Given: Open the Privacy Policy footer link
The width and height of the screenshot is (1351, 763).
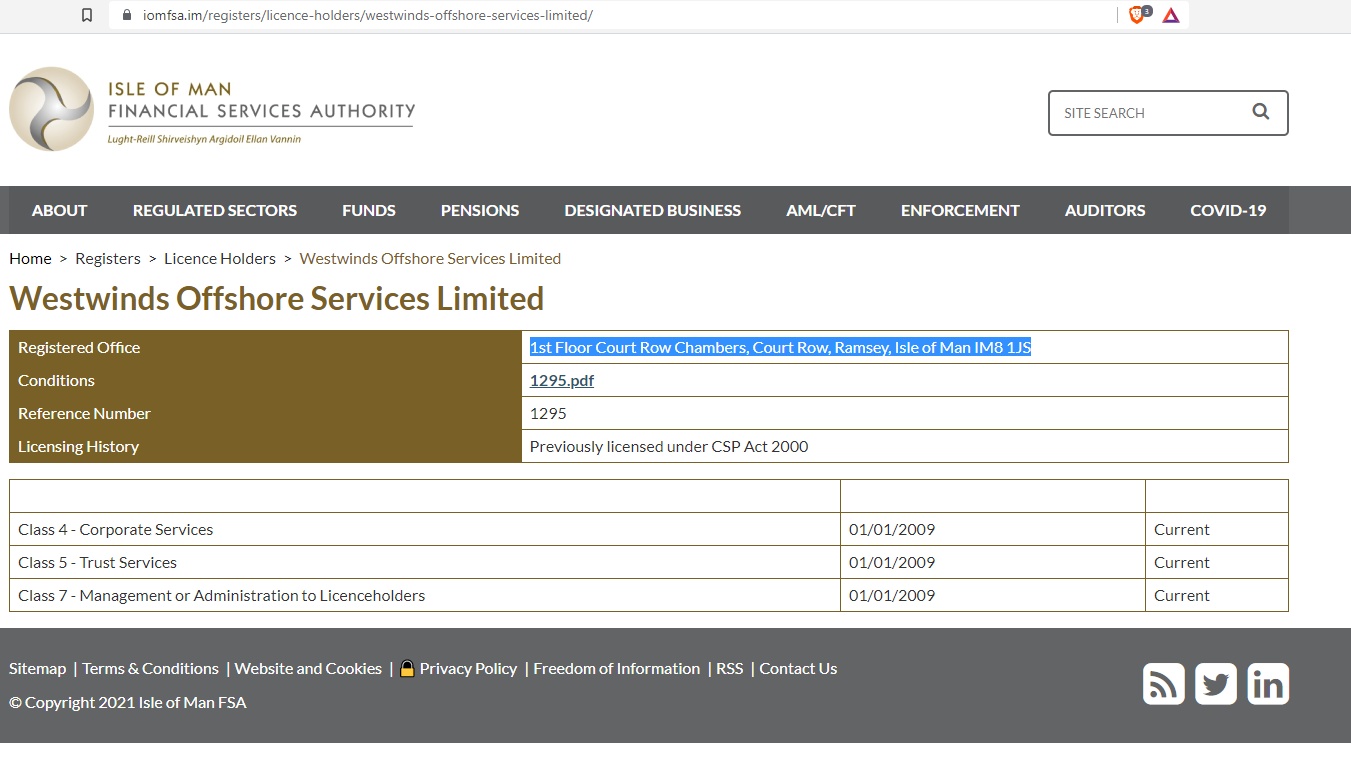Looking at the screenshot, I should pyautogui.click(x=468, y=668).
